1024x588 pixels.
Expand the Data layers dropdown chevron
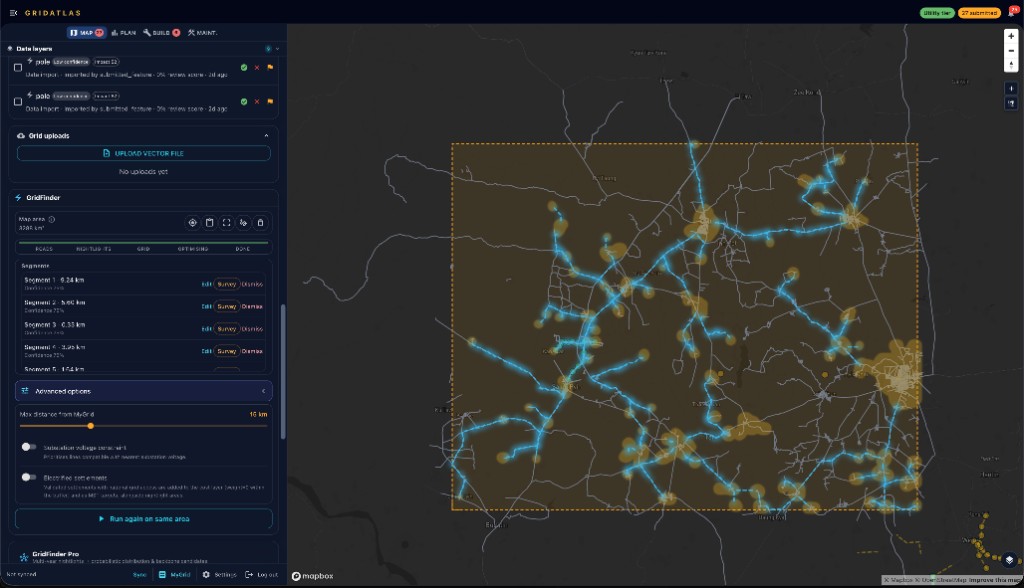click(x=278, y=48)
